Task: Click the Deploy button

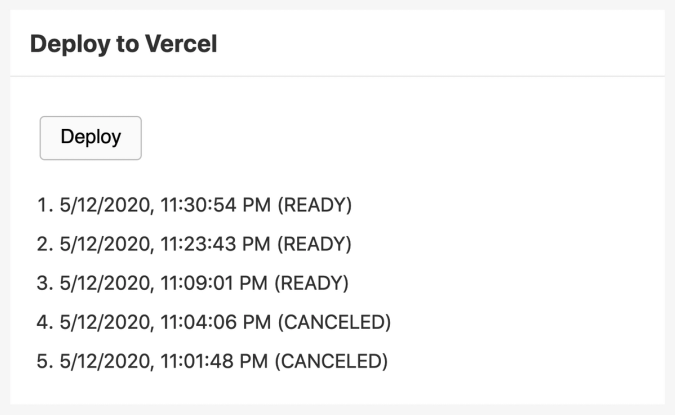Action: 90,138
